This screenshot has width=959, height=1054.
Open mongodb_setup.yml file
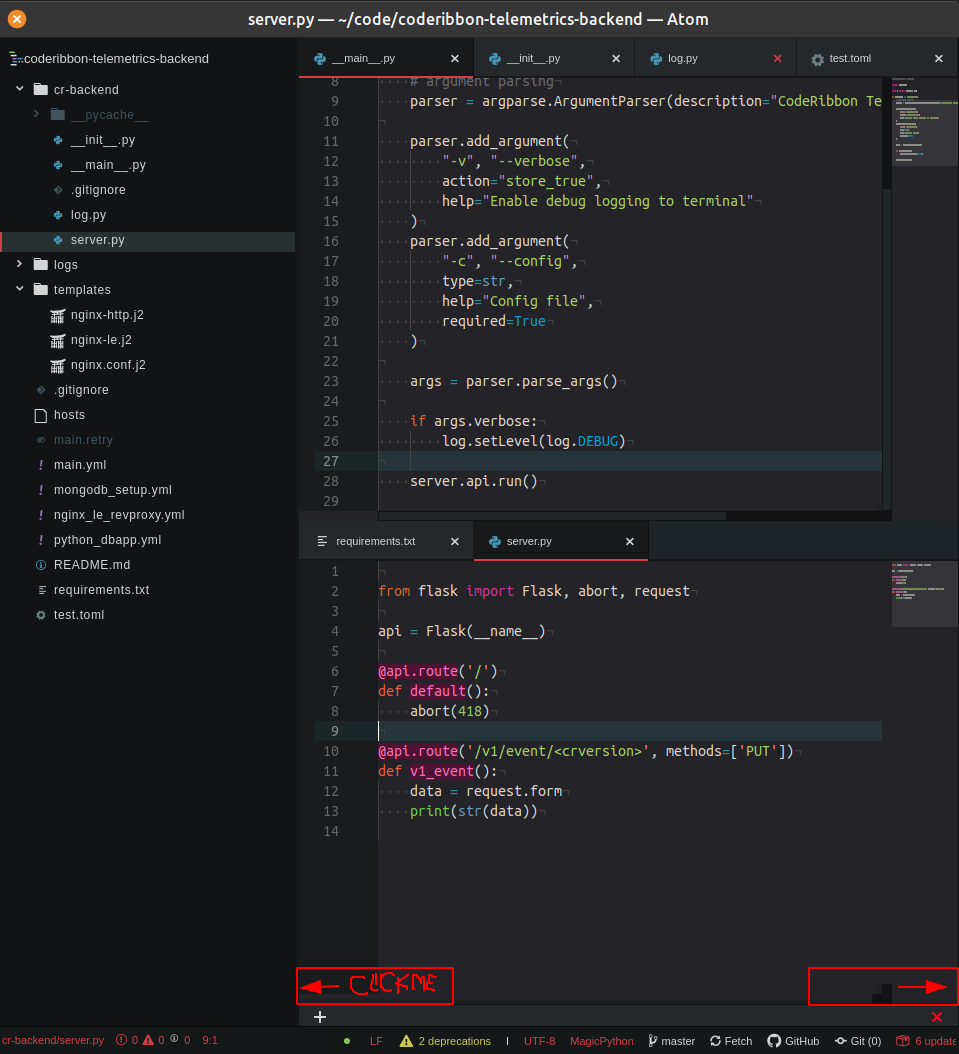click(x=113, y=489)
